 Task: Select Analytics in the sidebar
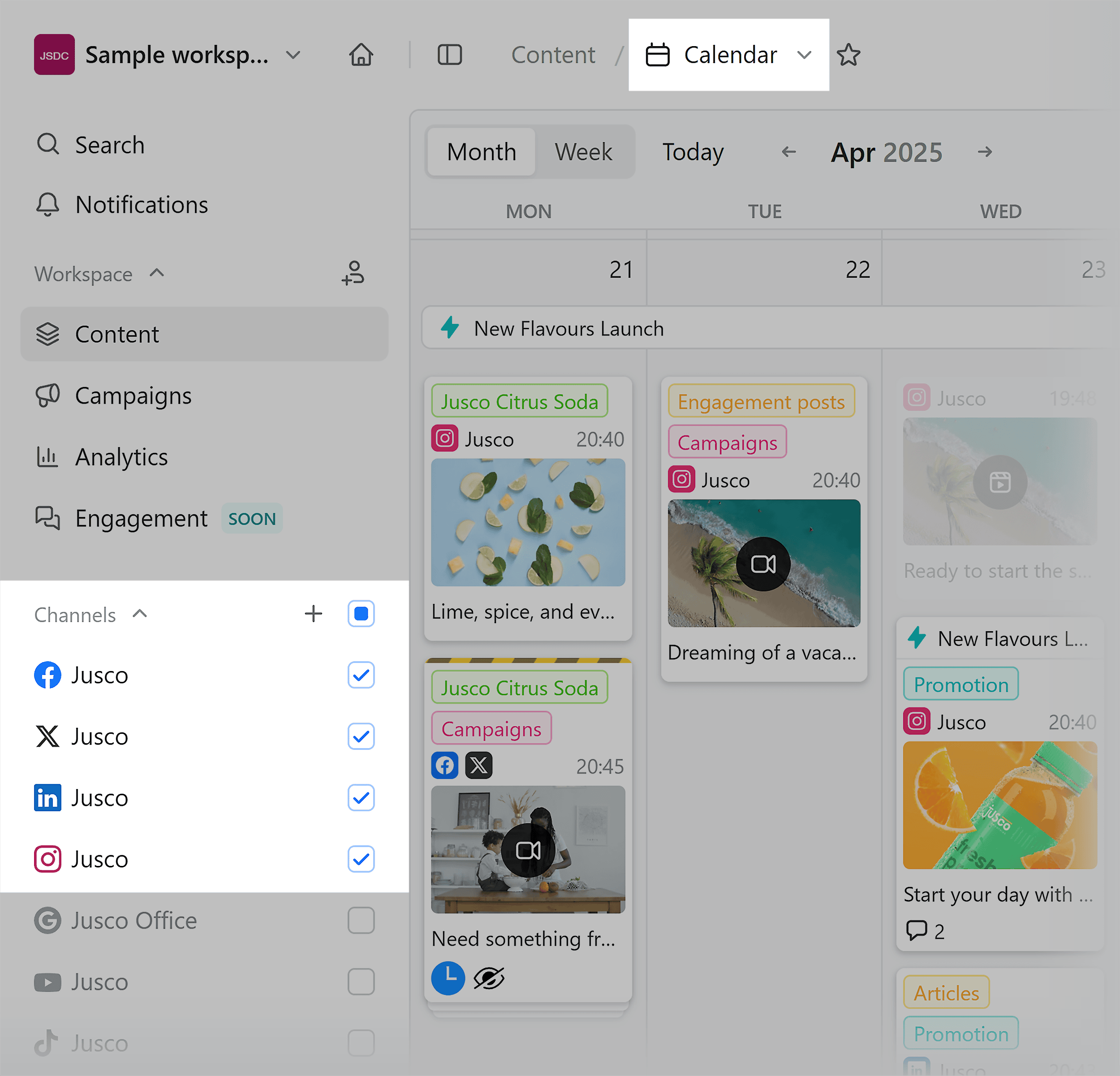coord(121,456)
